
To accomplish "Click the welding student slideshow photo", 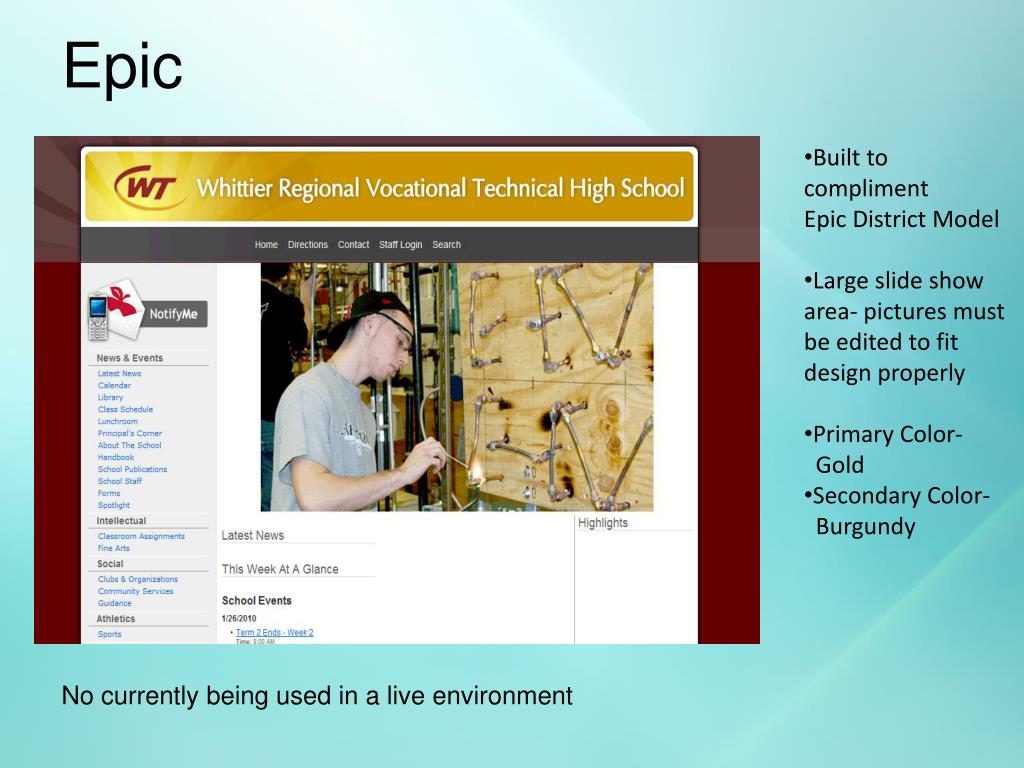I will pos(456,387).
